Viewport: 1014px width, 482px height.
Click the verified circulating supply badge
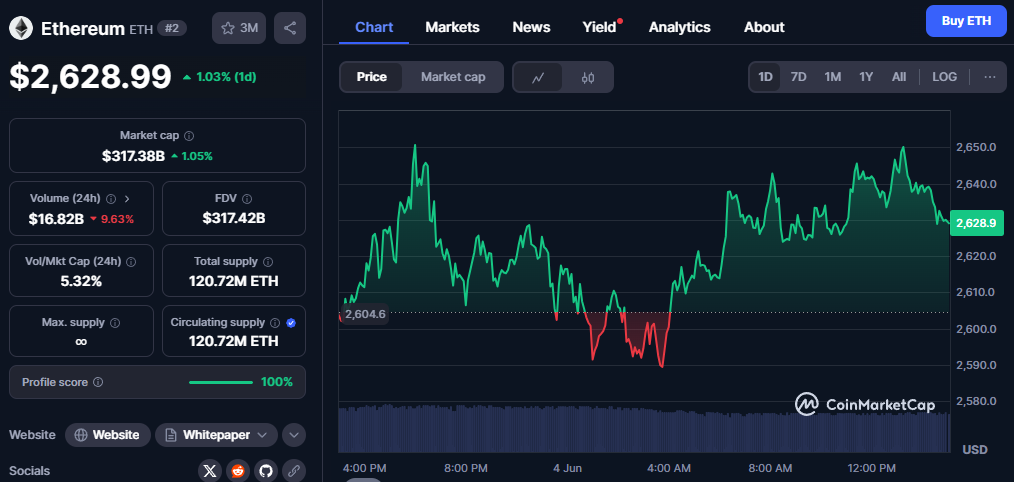point(290,322)
